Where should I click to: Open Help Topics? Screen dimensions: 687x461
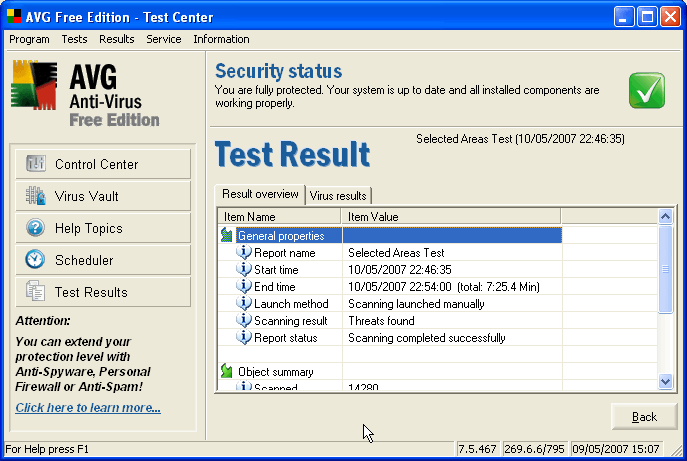coord(103,228)
